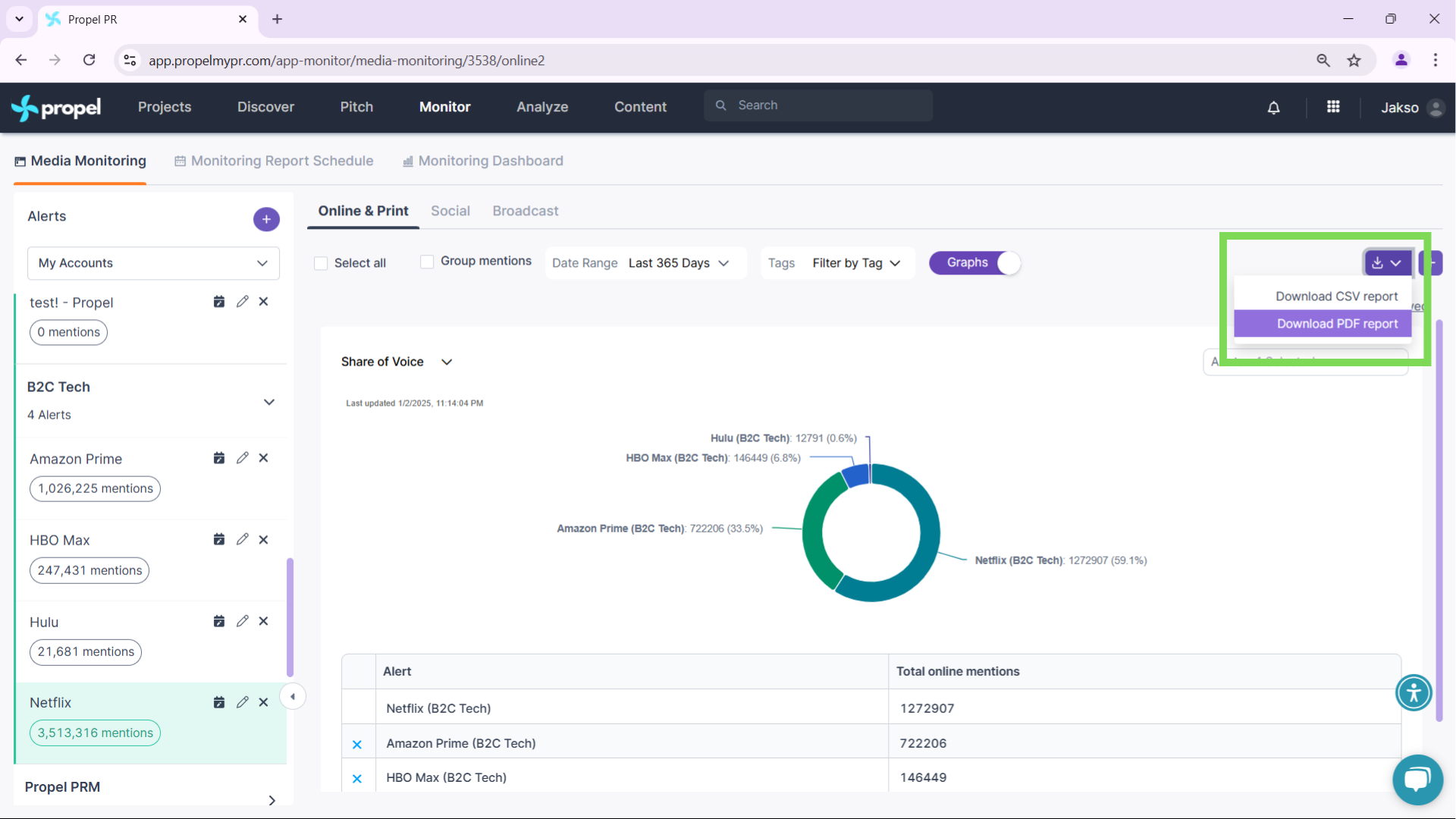This screenshot has height=819, width=1456.
Task: Remove Amazon Prime row from table
Action: click(x=357, y=745)
